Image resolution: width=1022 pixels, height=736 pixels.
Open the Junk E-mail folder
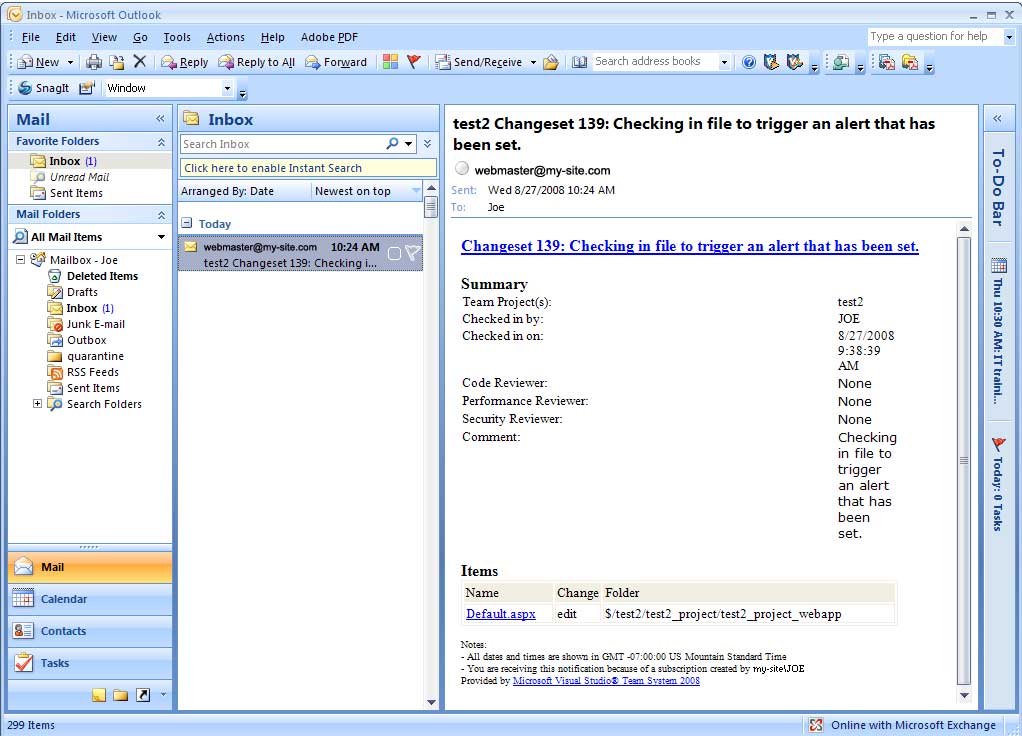click(96, 324)
